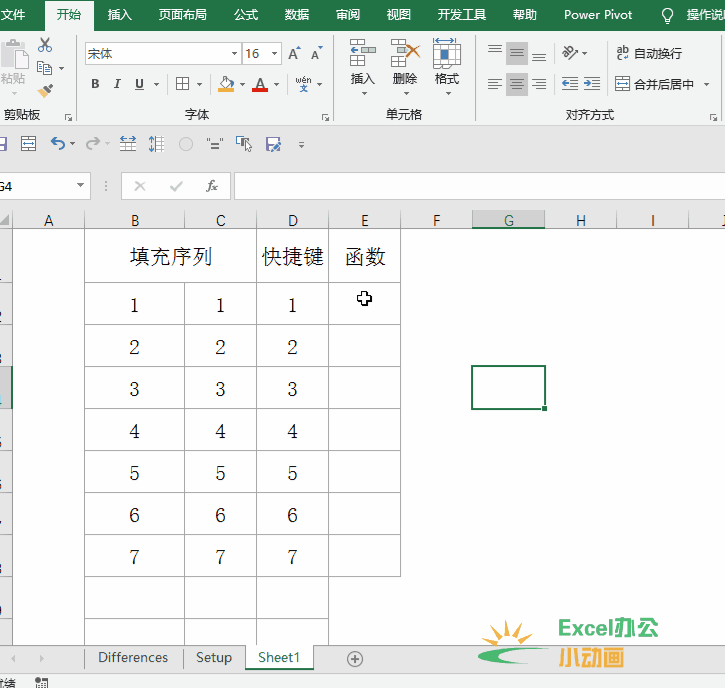The height and width of the screenshot is (688, 725).
Task: Click the Copy icon in clipboard group
Action: click(x=44, y=68)
